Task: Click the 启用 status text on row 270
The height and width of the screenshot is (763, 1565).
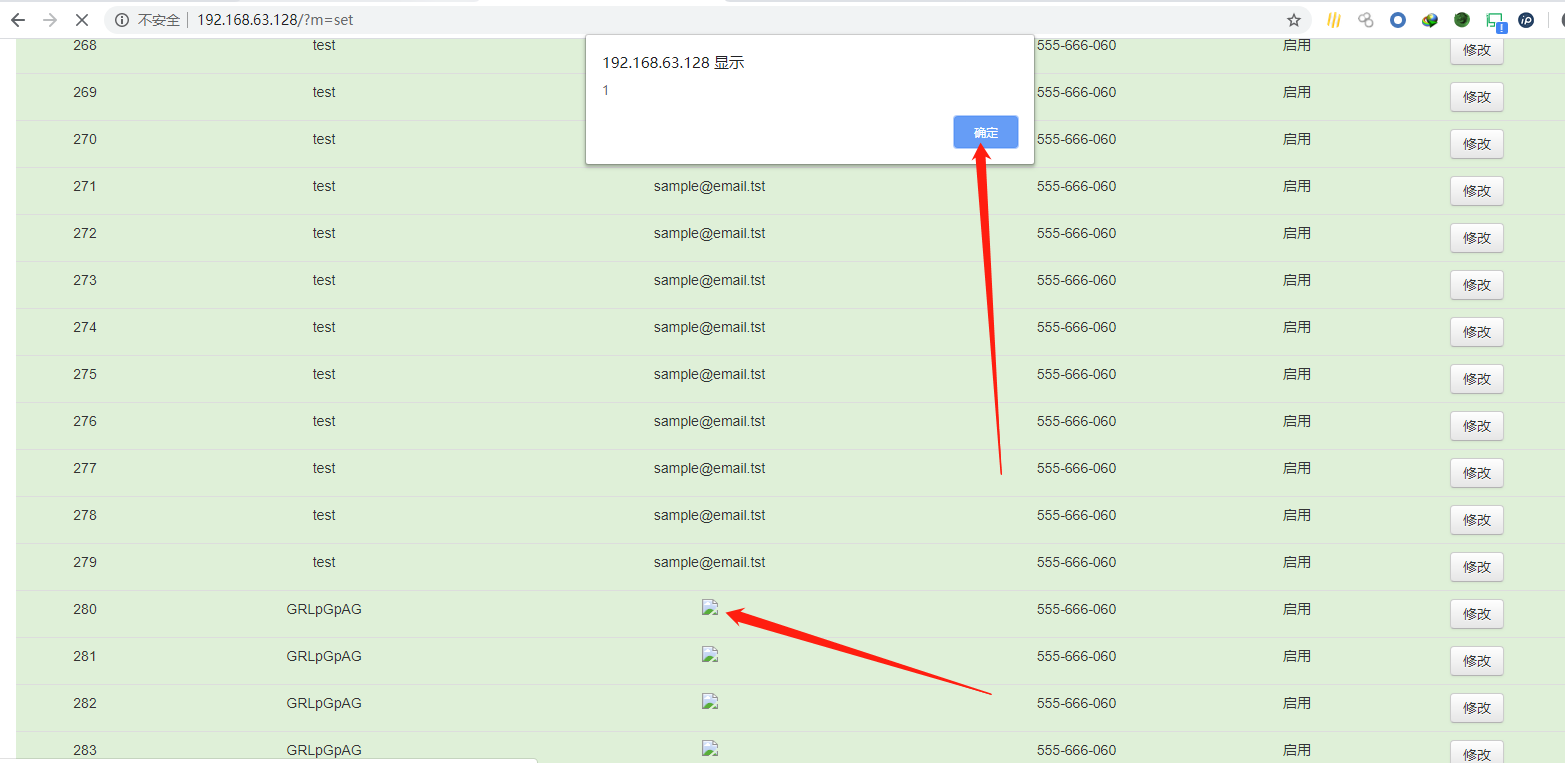Action: [x=1296, y=139]
